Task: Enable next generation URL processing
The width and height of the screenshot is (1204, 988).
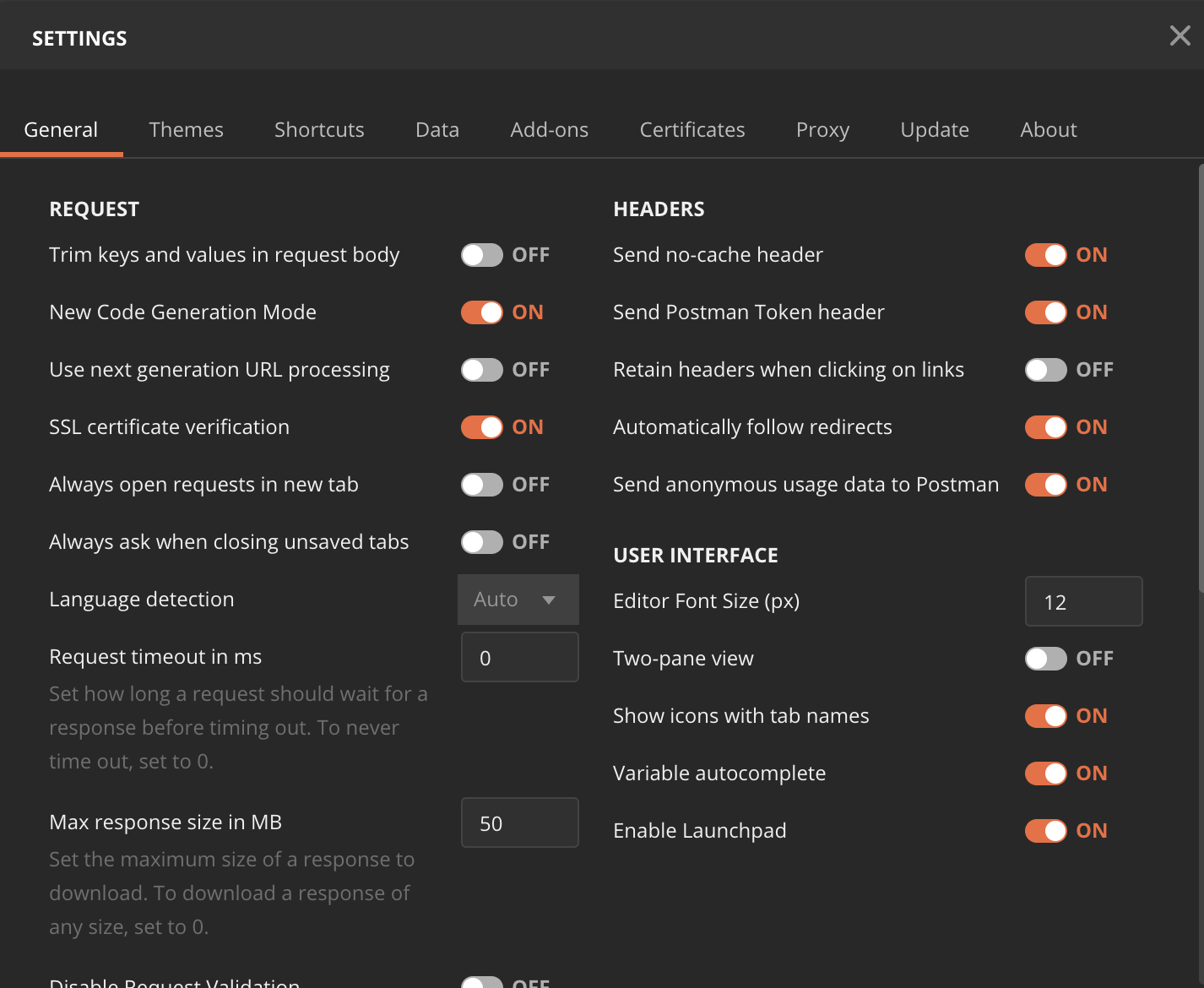Action: click(480, 369)
